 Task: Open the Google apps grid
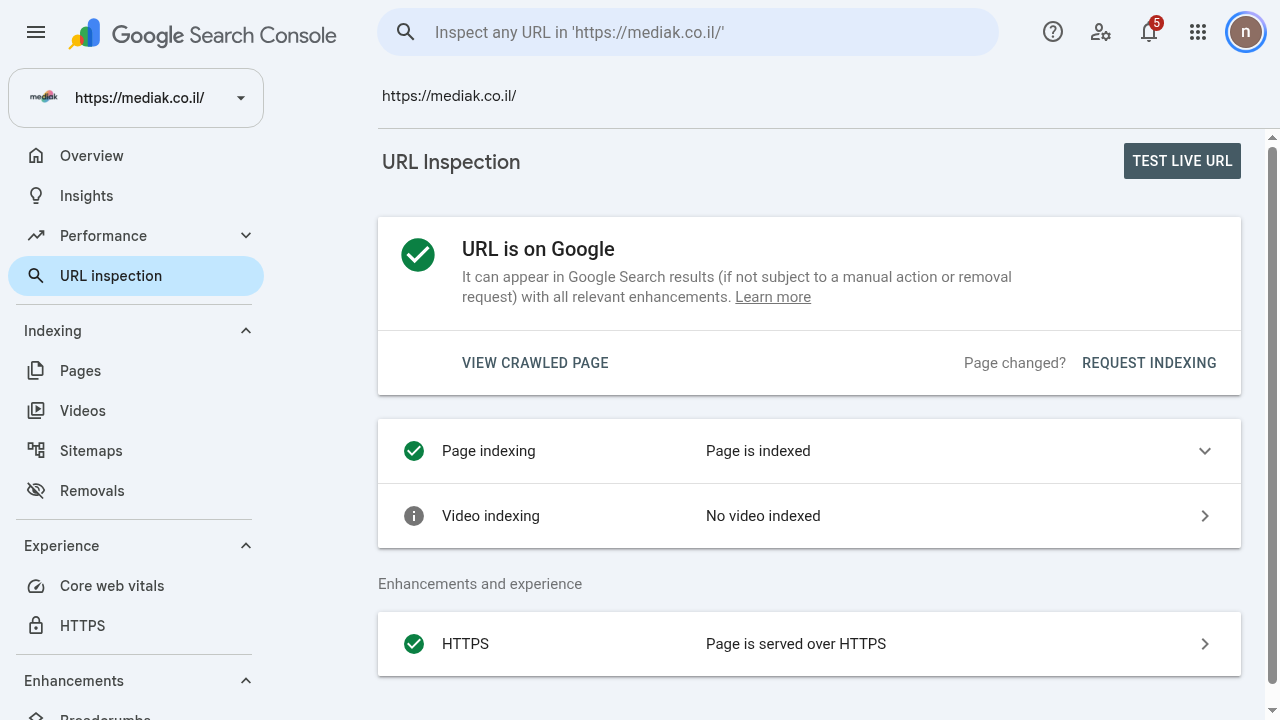(x=1198, y=32)
